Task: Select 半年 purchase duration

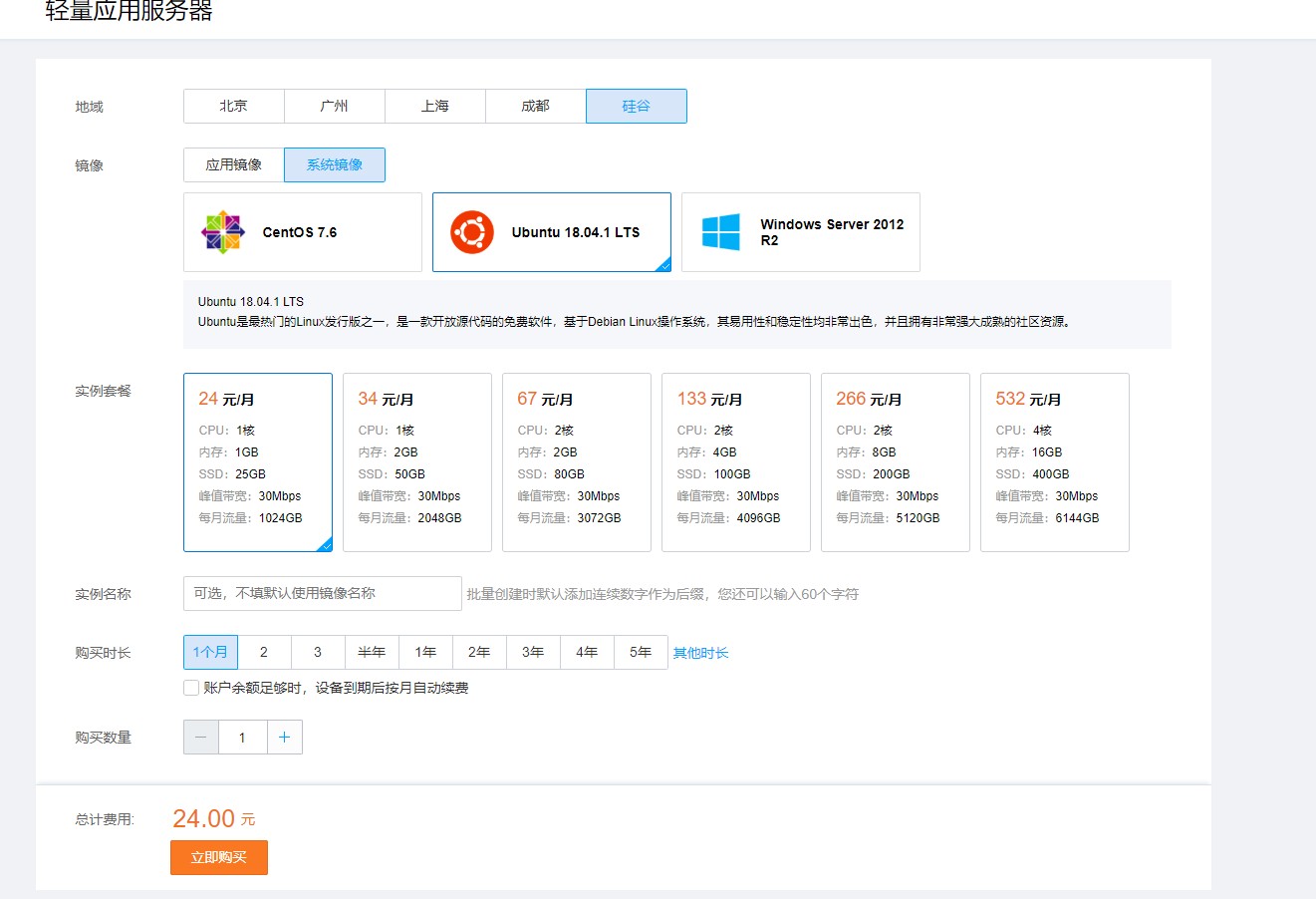Action: tap(372, 652)
